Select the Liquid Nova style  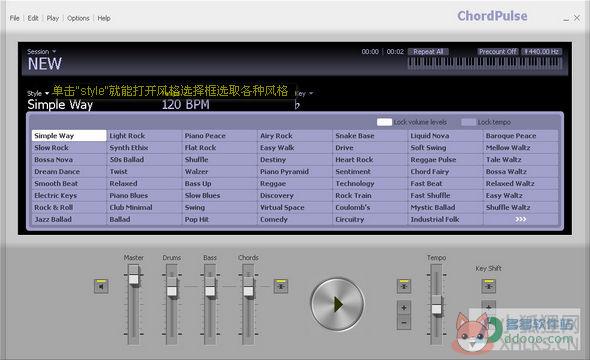tap(445, 136)
